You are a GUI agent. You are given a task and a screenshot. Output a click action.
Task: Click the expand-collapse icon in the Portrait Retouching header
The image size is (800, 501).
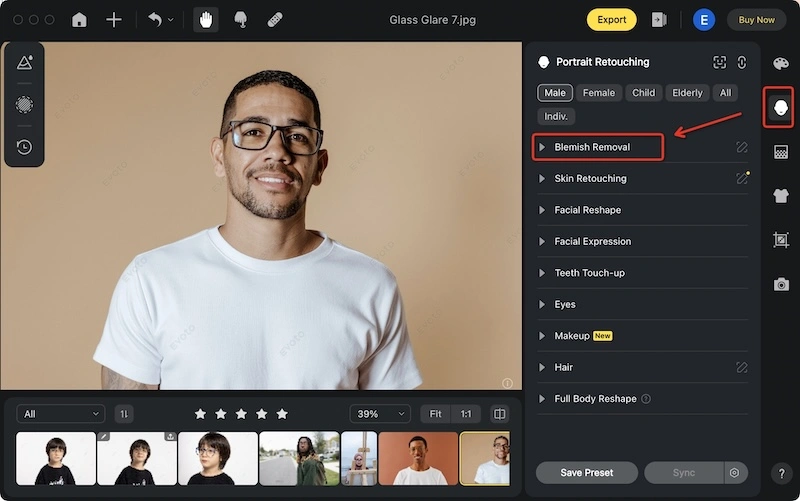click(x=742, y=62)
